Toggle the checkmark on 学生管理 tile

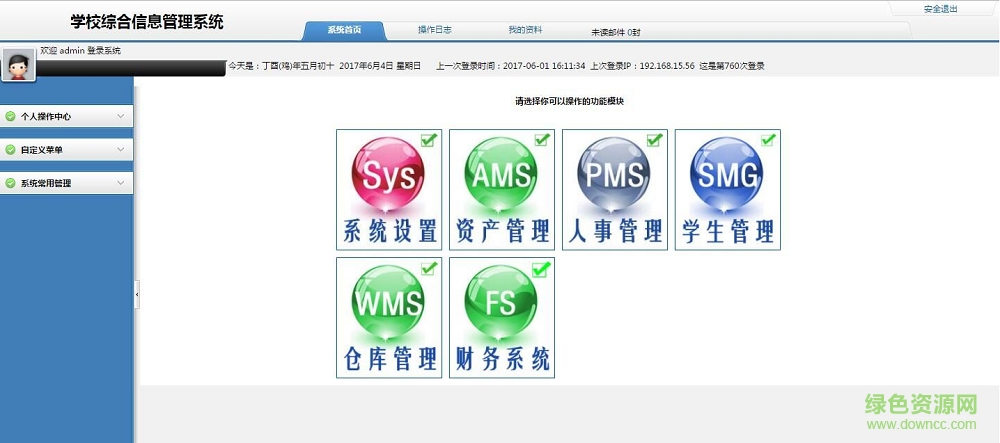click(x=768, y=140)
